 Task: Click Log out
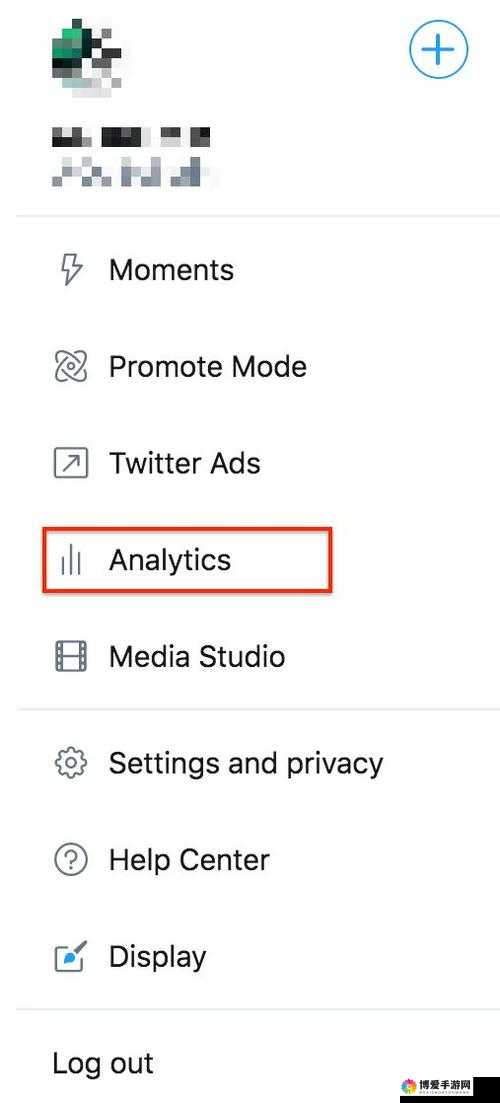(103, 1063)
